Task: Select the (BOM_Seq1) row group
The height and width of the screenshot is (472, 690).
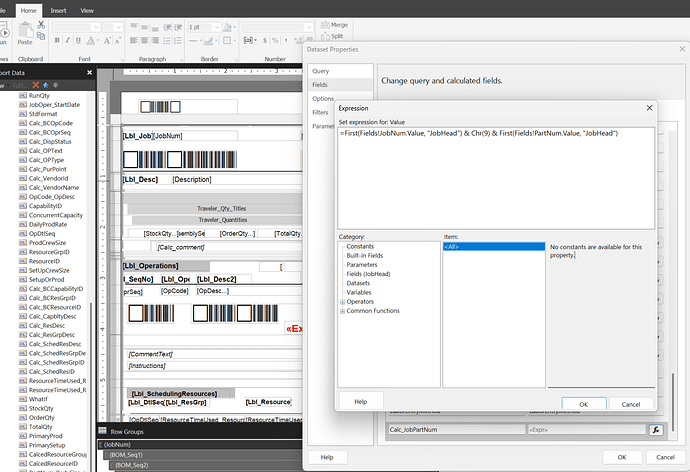Action: point(126,455)
